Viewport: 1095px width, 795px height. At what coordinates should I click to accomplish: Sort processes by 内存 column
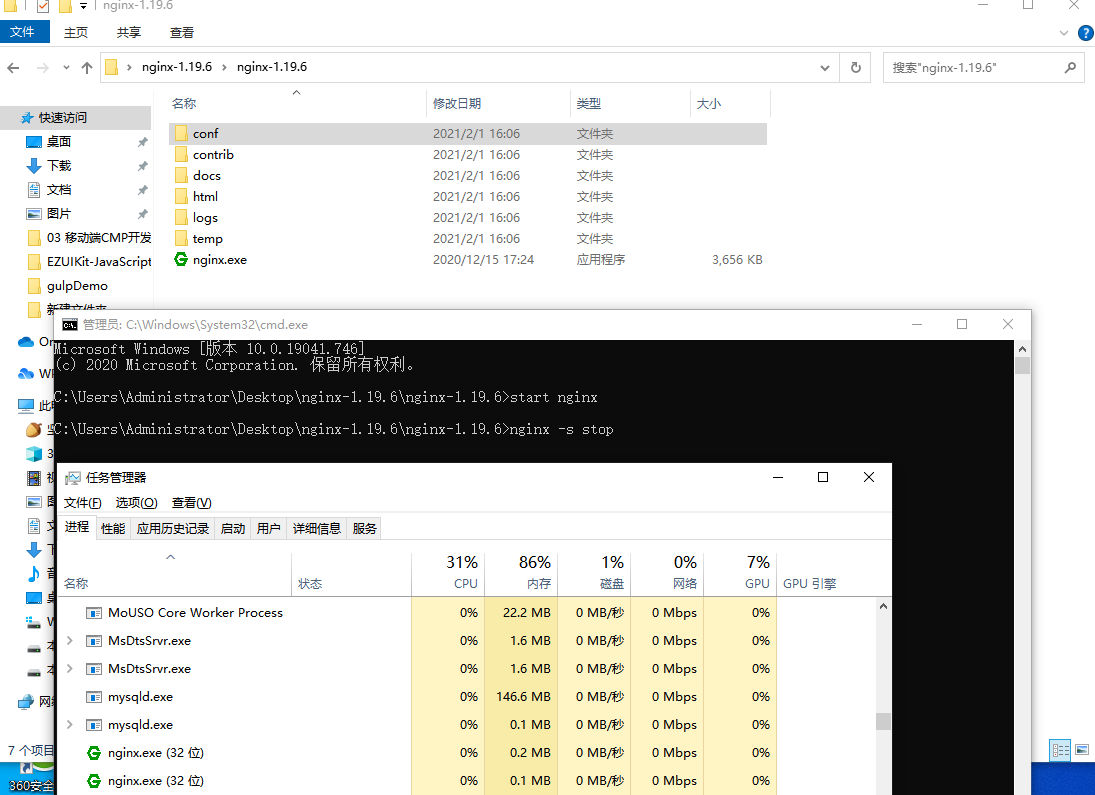520,573
